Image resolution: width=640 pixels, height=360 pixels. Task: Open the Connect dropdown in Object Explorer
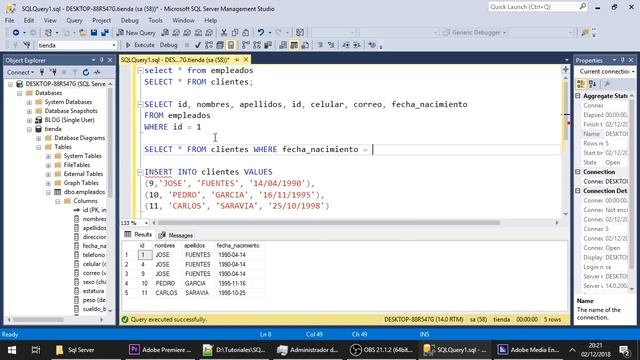pyautogui.click(x=20, y=72)
